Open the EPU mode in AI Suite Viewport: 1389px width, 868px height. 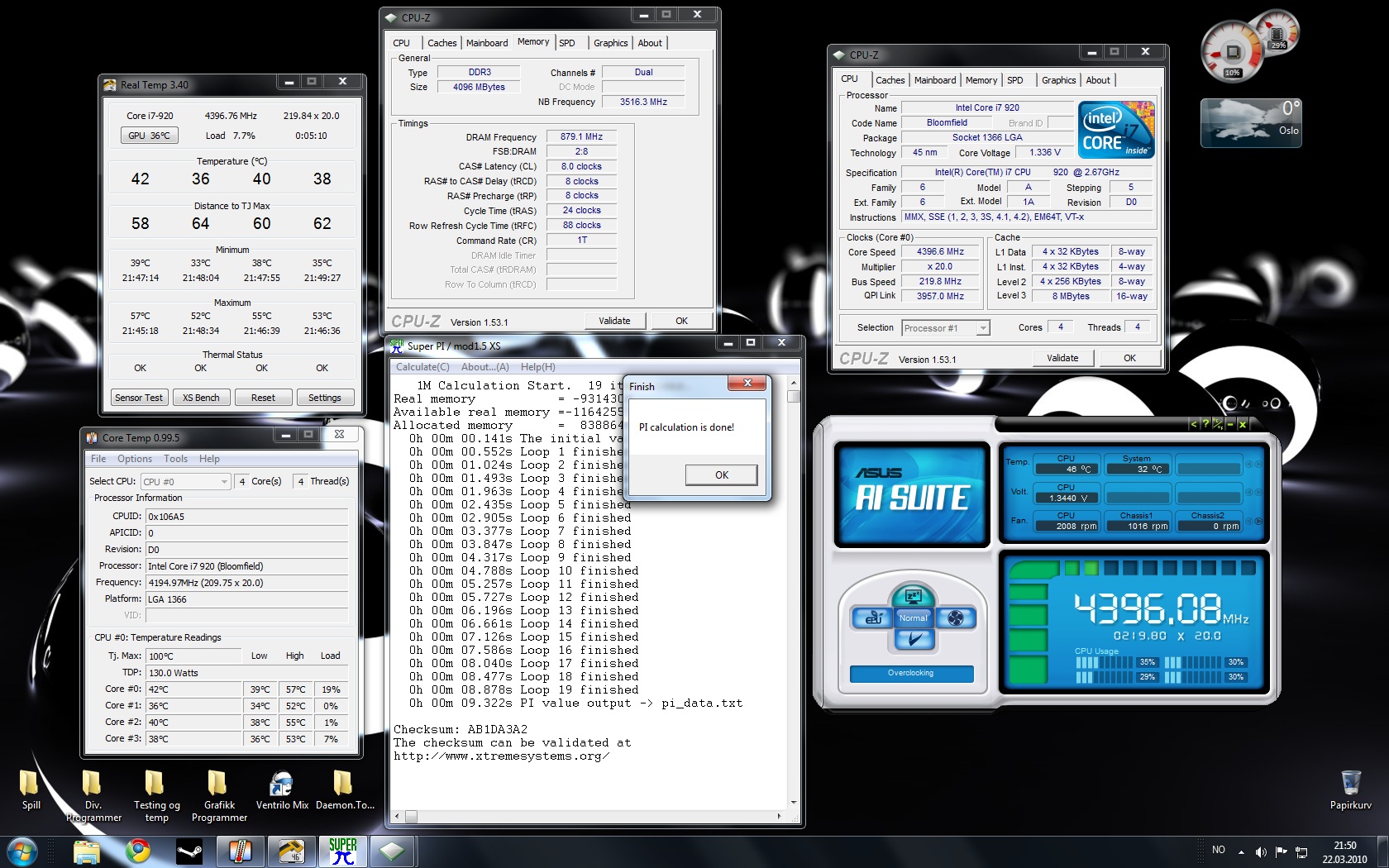[x=873, y=618]
